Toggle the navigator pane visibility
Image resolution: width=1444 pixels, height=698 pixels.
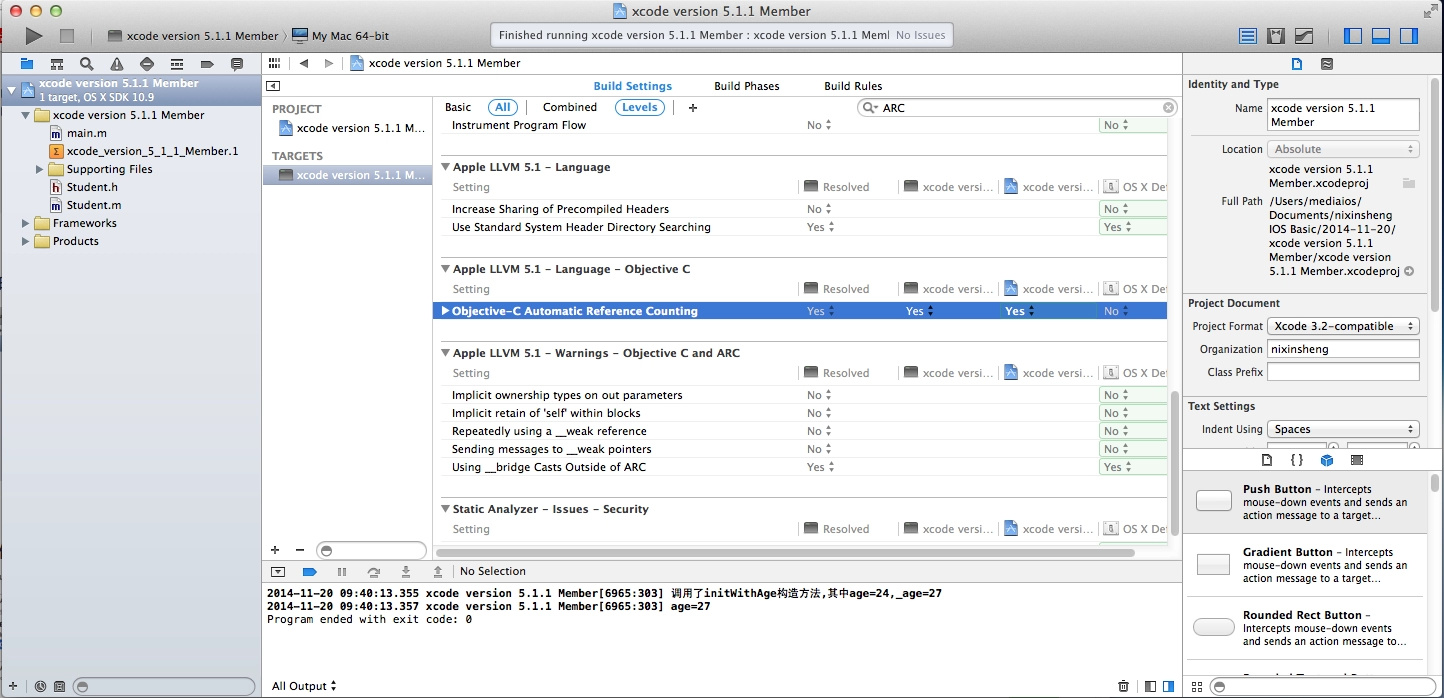(1353, 36)
